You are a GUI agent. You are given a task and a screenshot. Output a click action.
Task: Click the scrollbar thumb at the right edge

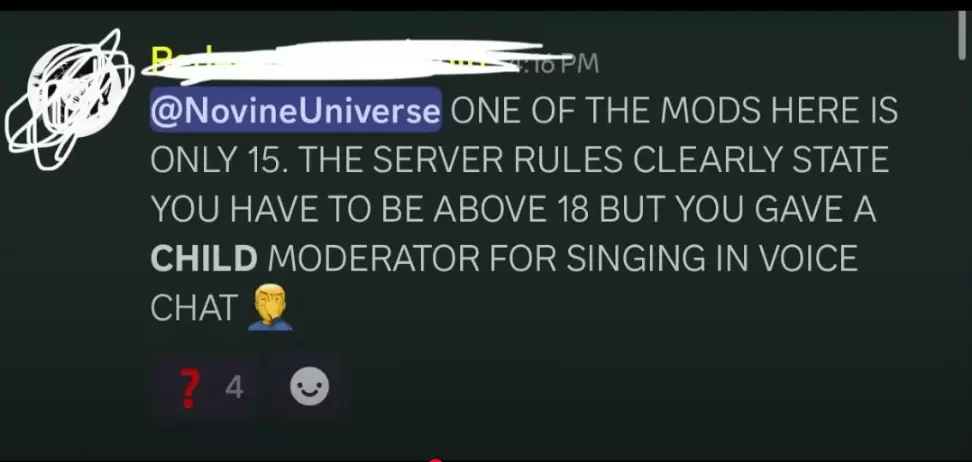(x=964, y=35)
